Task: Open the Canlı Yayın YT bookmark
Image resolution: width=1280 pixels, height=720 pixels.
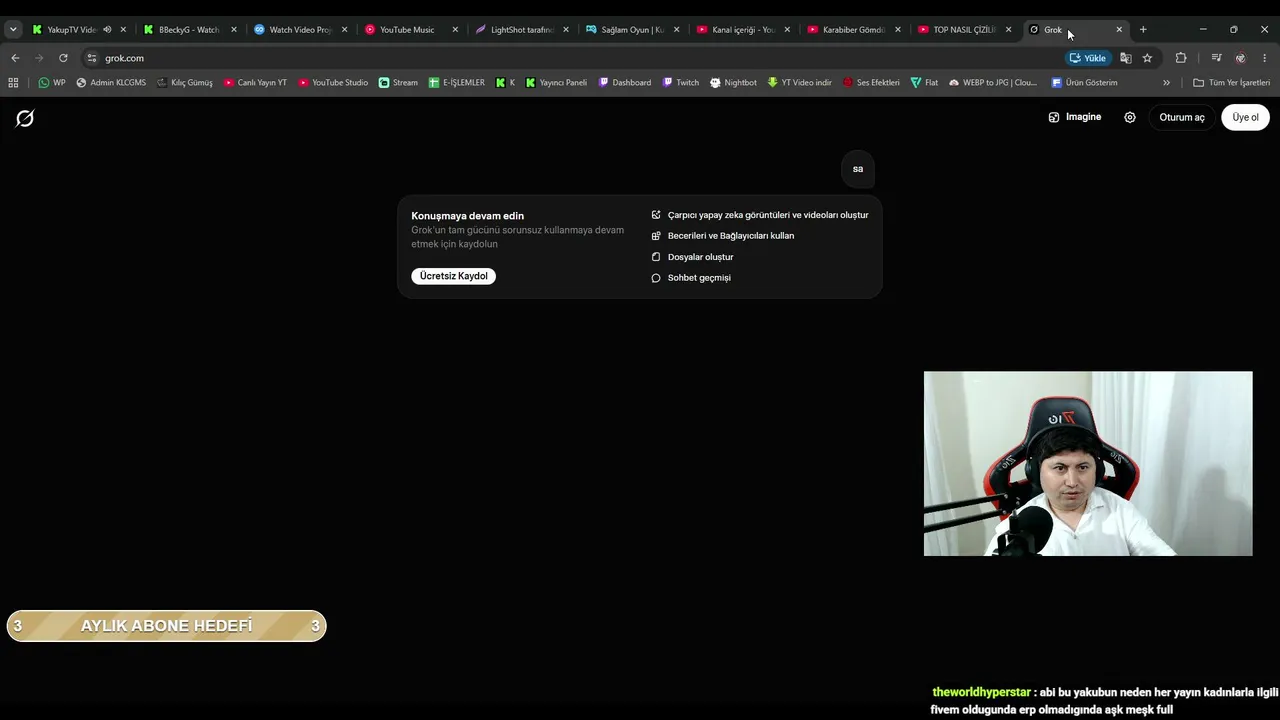Action: coord(255,83)
